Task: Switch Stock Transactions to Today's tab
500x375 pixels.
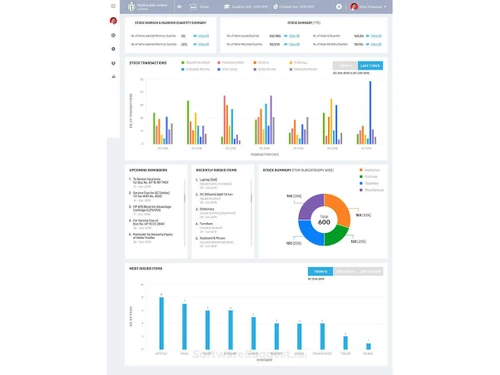Action: (345, 66)
